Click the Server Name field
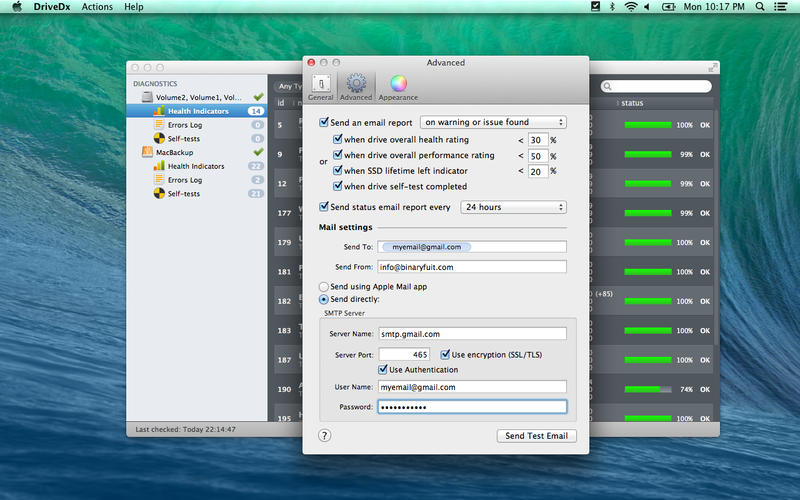Viewport: 800px width, 500px height. click(472, 334)
